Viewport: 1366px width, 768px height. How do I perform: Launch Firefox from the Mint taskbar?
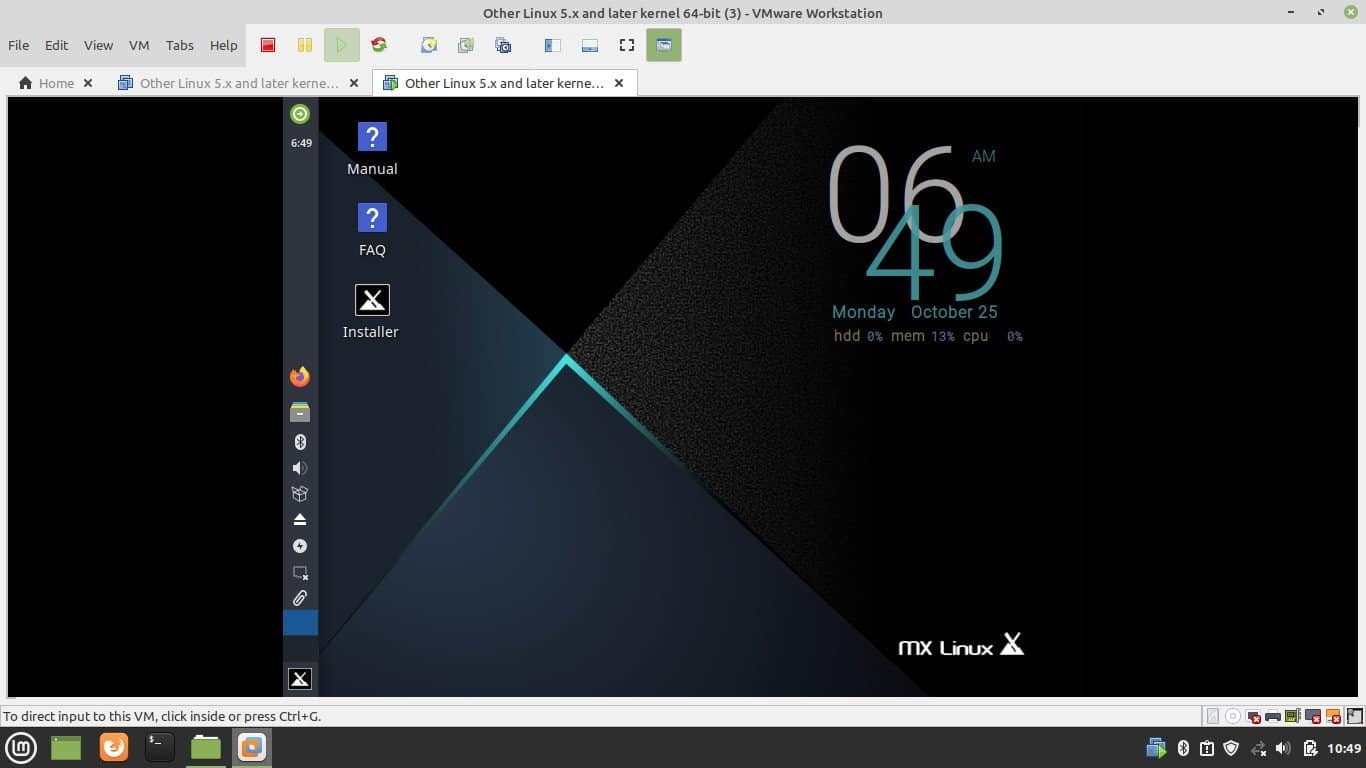pyautogui.click(x=114, y=747)
